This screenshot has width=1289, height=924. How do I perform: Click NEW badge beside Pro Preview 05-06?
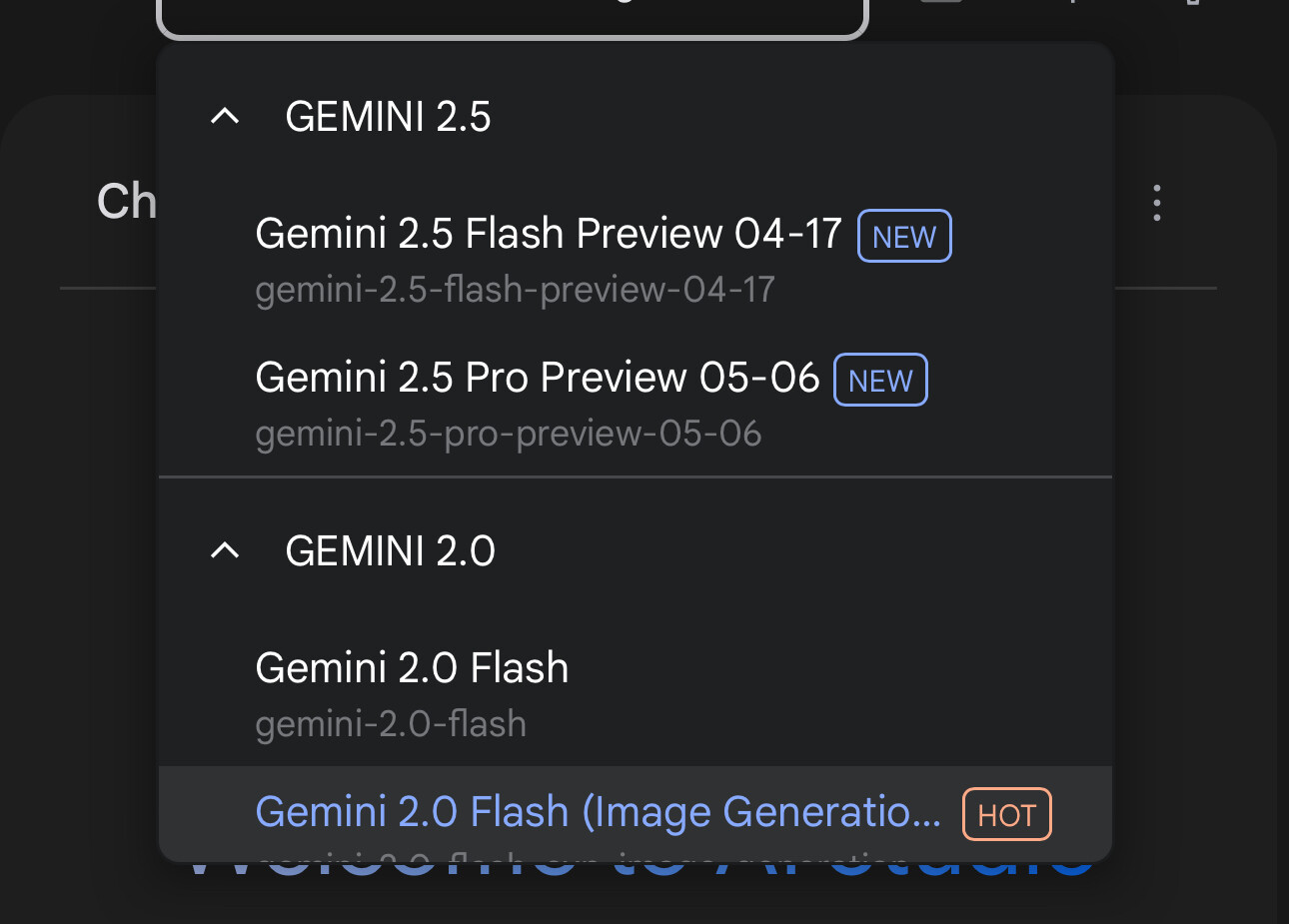(880, 381)
